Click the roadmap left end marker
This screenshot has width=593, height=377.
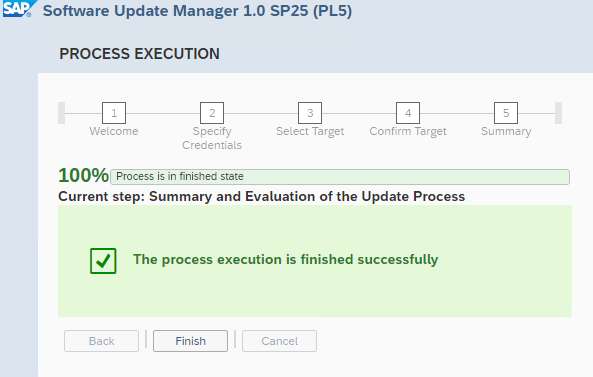click(x=61, y=113)
